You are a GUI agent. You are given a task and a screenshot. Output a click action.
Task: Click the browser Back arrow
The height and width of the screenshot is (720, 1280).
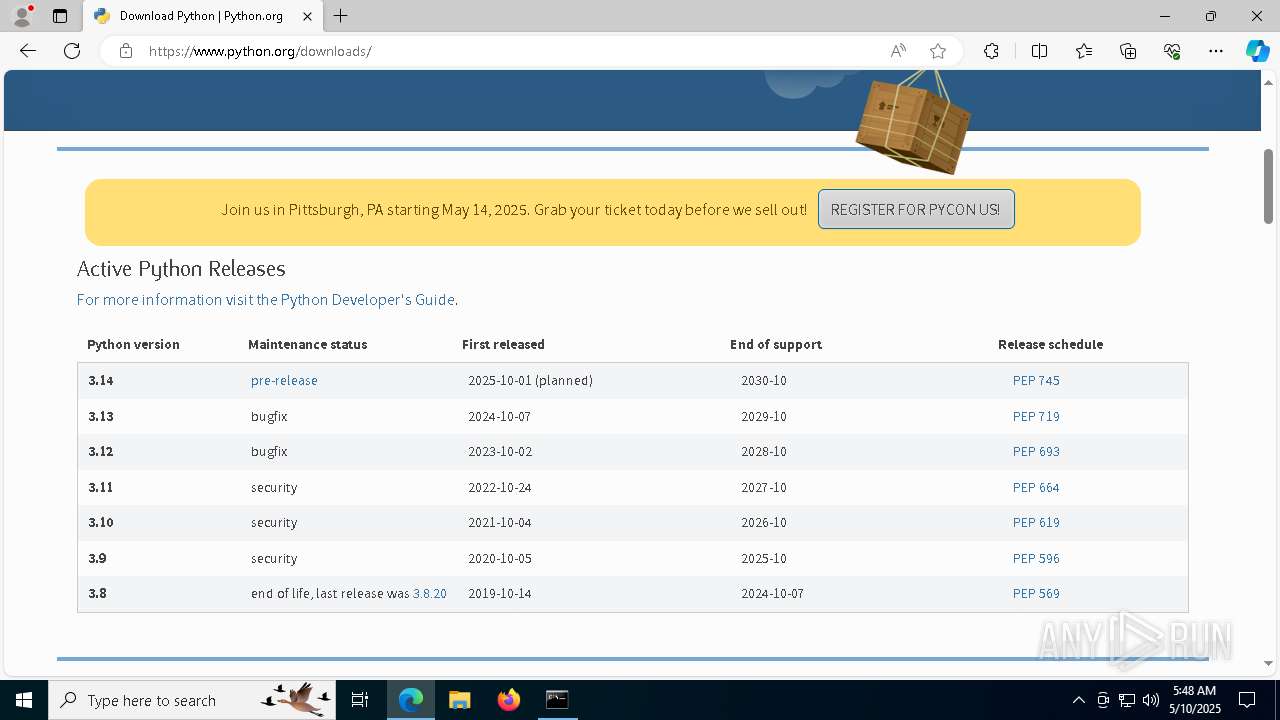28,51
